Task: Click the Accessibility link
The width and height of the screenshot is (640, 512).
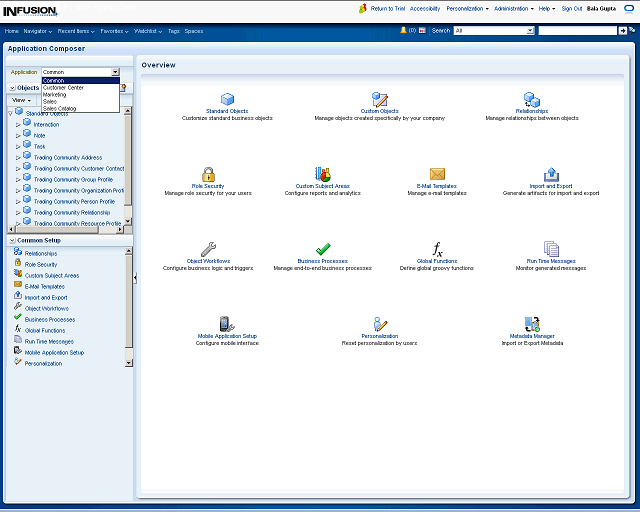Action: (x=425, y=9)
